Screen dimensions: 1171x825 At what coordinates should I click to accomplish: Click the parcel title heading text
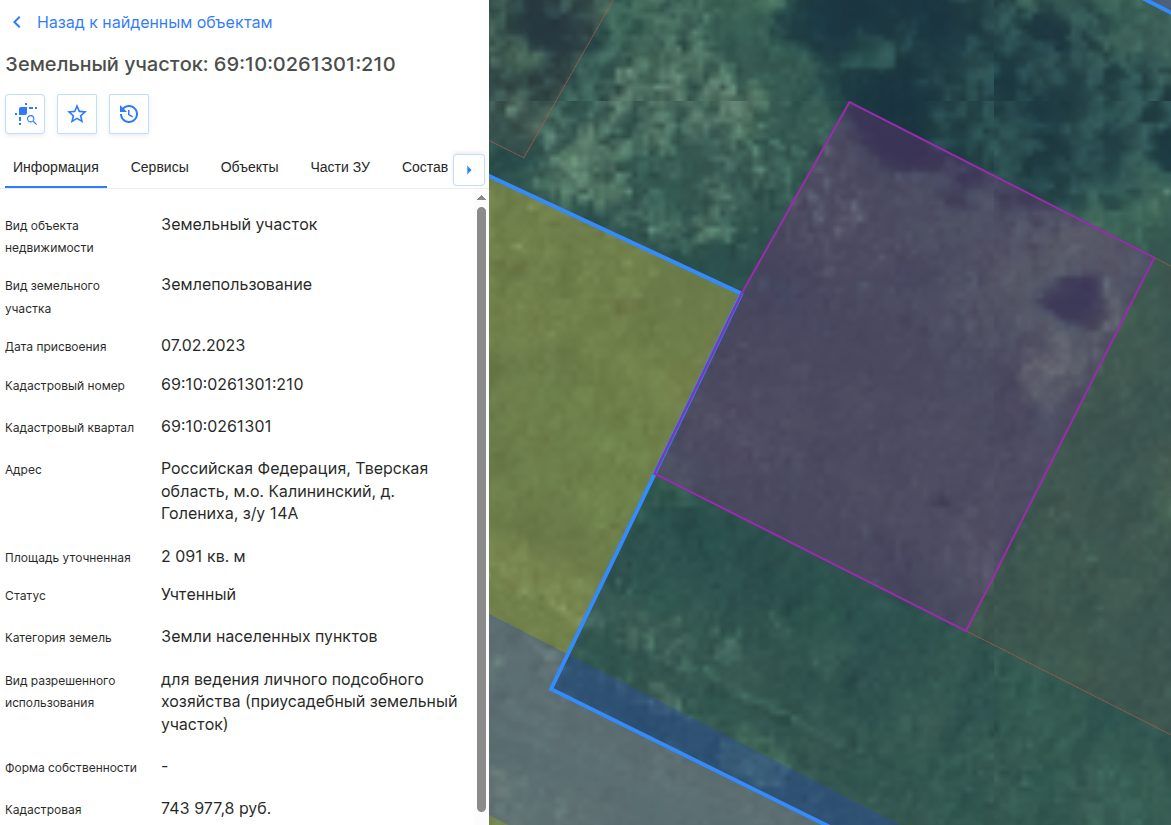click(x=200, y=64)
